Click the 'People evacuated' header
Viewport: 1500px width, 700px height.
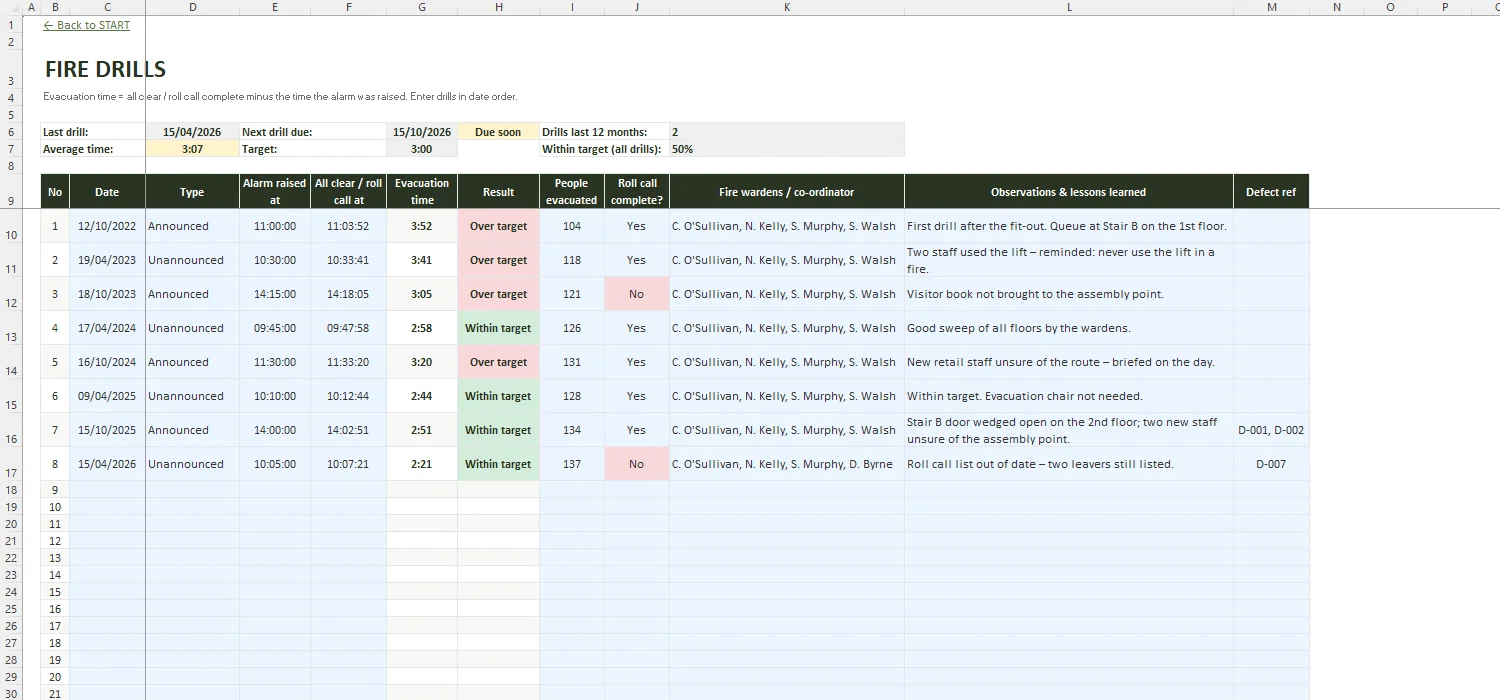[x=572, y=192]
